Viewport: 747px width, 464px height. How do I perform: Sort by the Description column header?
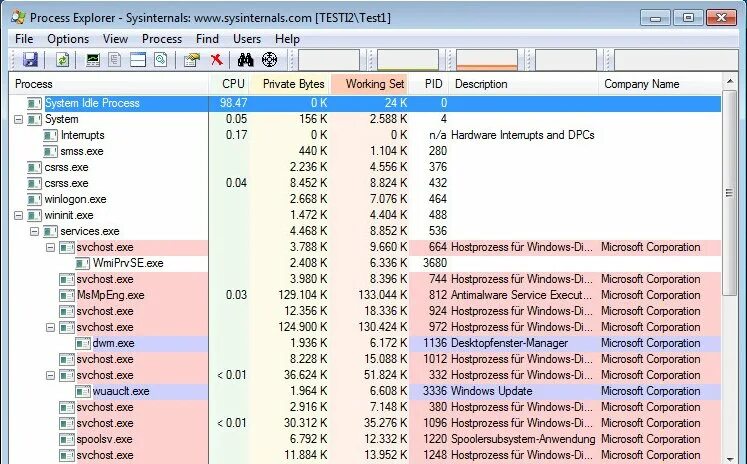coord(524,84)
